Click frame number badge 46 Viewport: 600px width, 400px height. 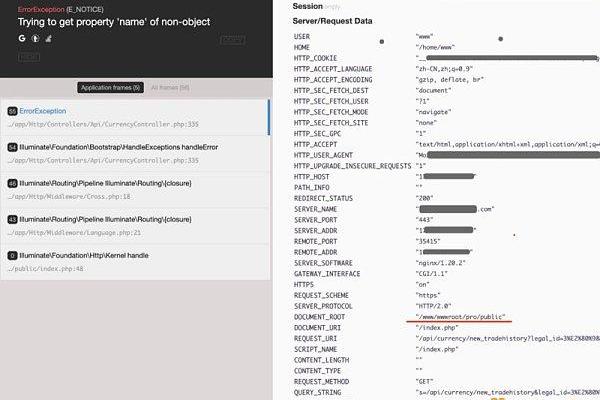pos(11,184)
